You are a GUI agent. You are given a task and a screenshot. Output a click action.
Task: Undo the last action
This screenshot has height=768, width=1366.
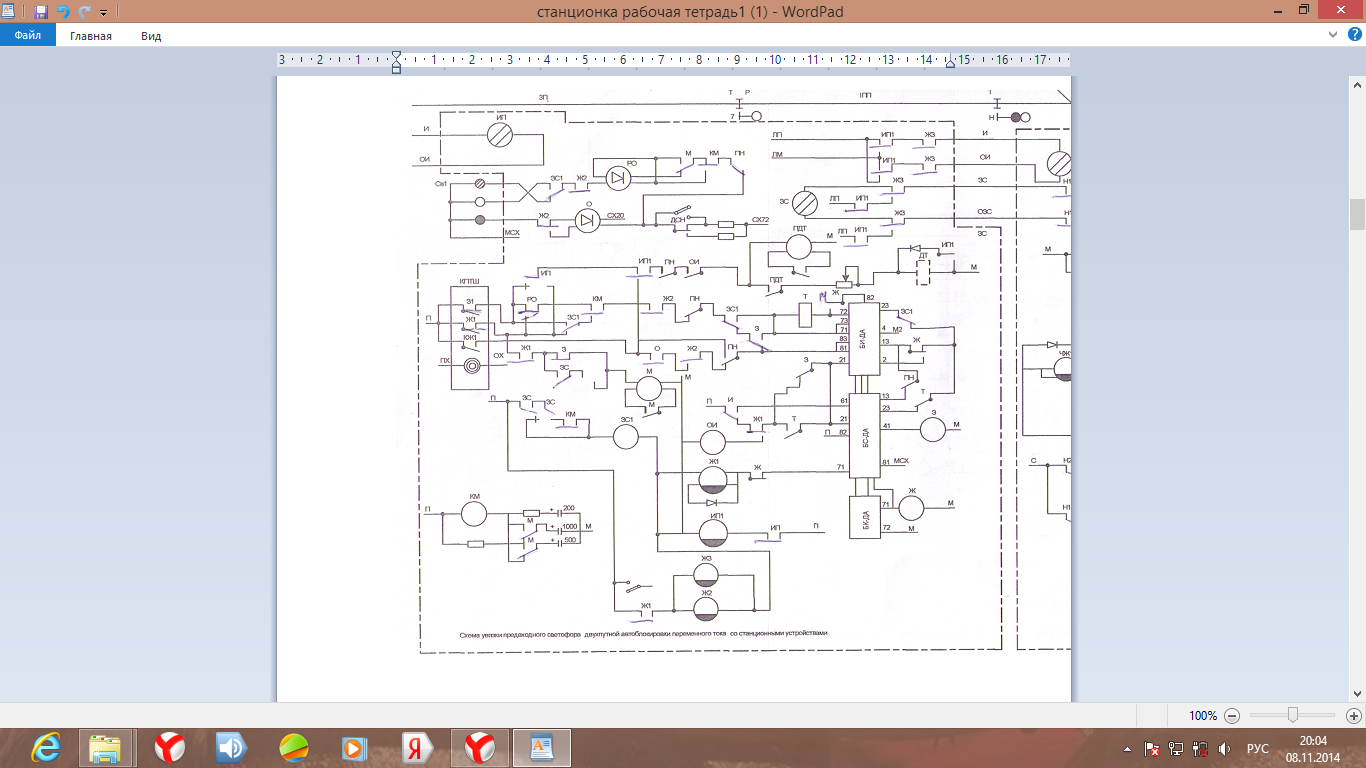(63, 12)
